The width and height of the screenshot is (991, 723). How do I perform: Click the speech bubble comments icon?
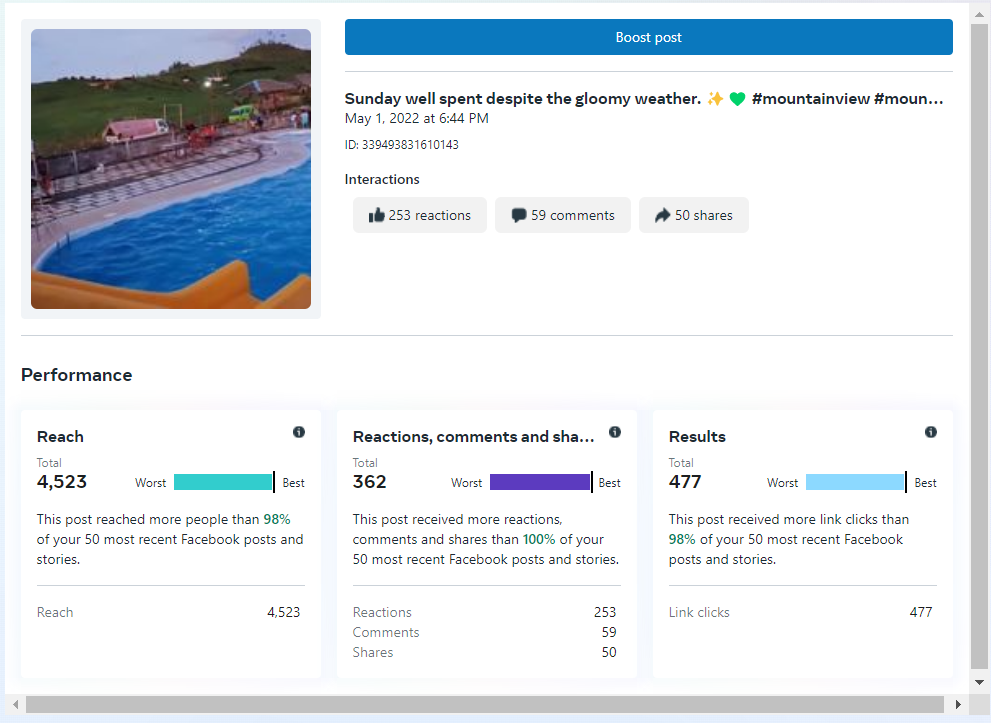click(x=519, y=215)
